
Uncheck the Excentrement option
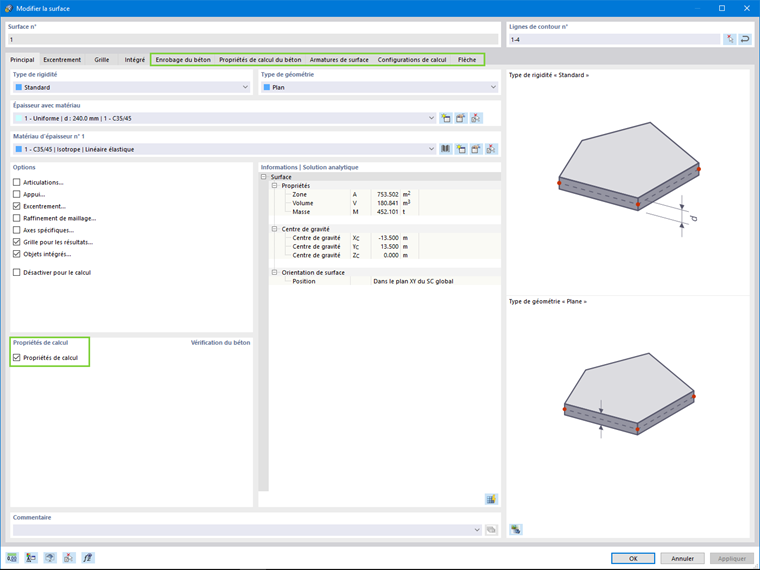tap(16, 206)
